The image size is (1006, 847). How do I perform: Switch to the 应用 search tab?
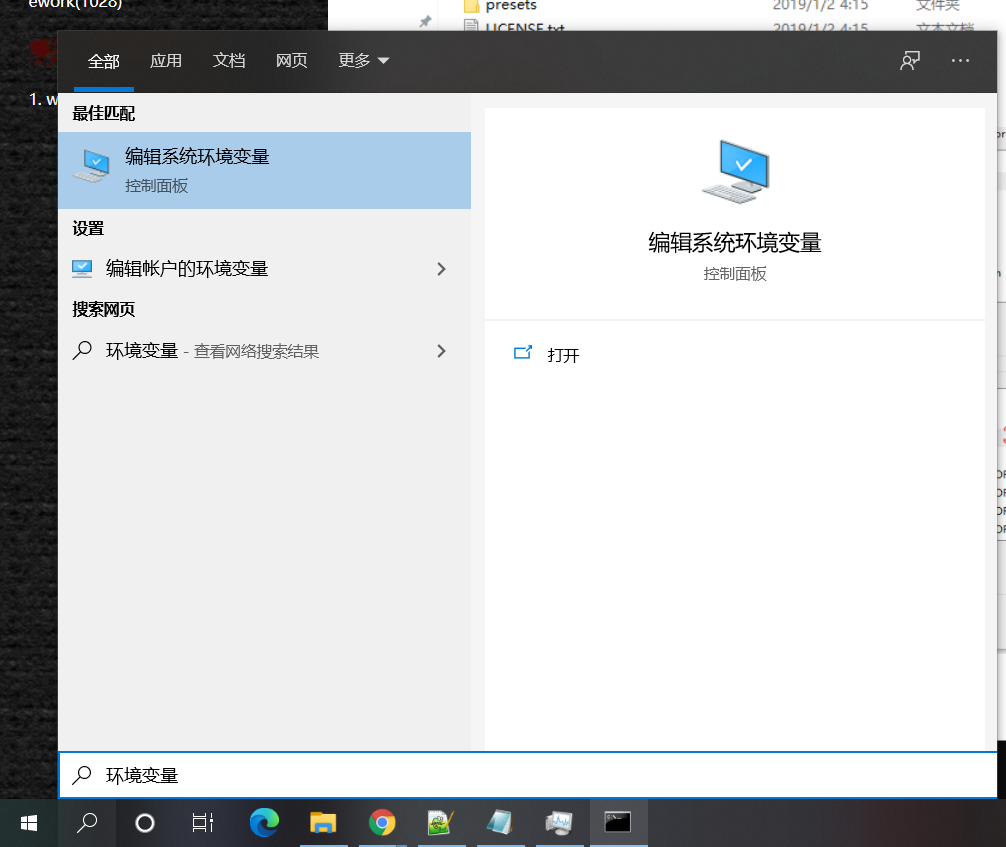[166, 61]
